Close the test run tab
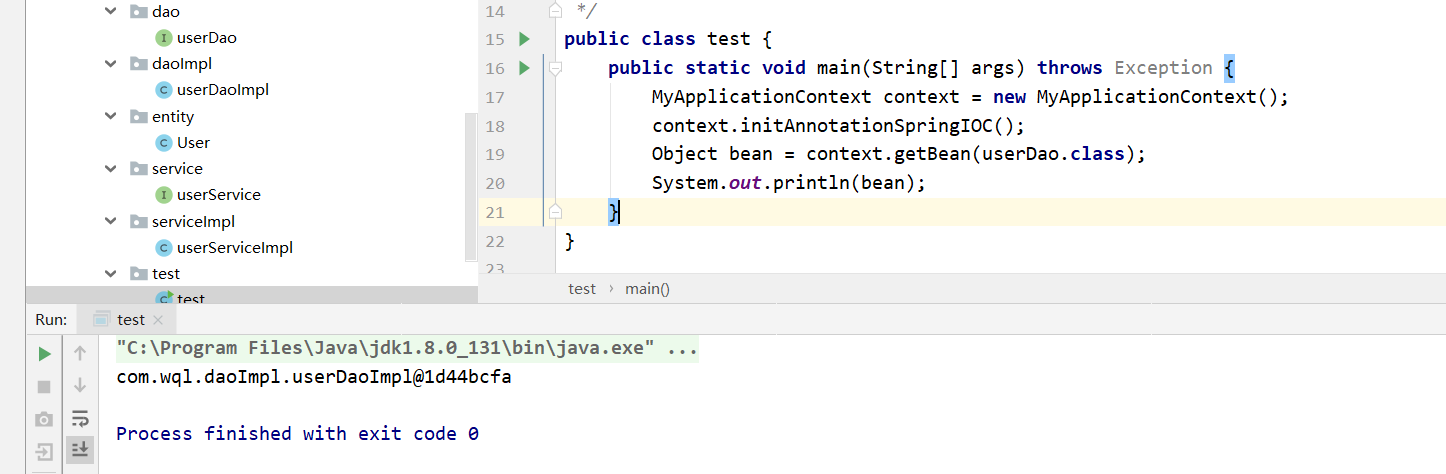This screenshot has width=1446, height=474. click(x=157, y=320)
